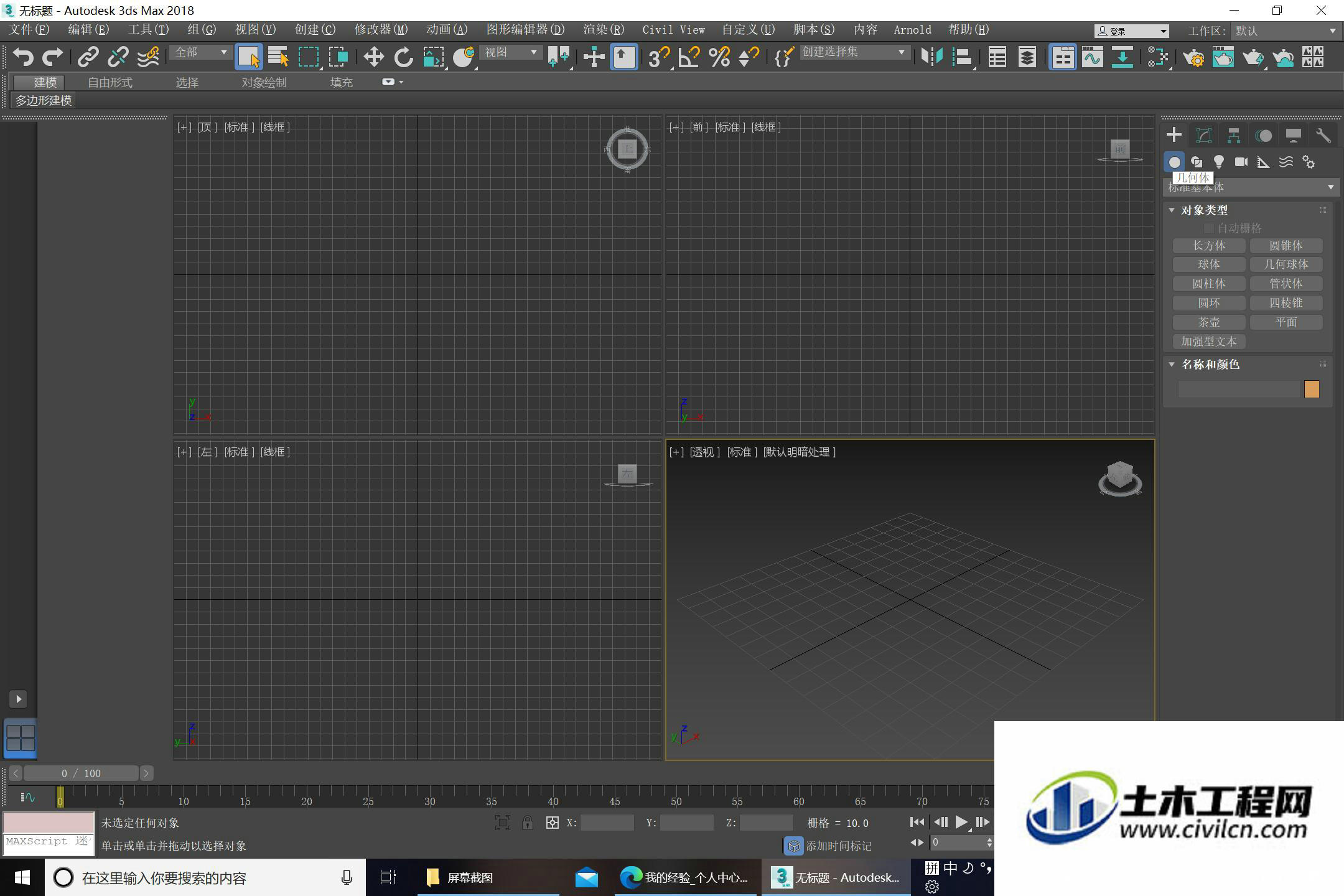Image resolution: width=1344 pixels, height=896 pixels.
Task: Switch to Lights category in Create panel
Action: [x=1218, y=162]
